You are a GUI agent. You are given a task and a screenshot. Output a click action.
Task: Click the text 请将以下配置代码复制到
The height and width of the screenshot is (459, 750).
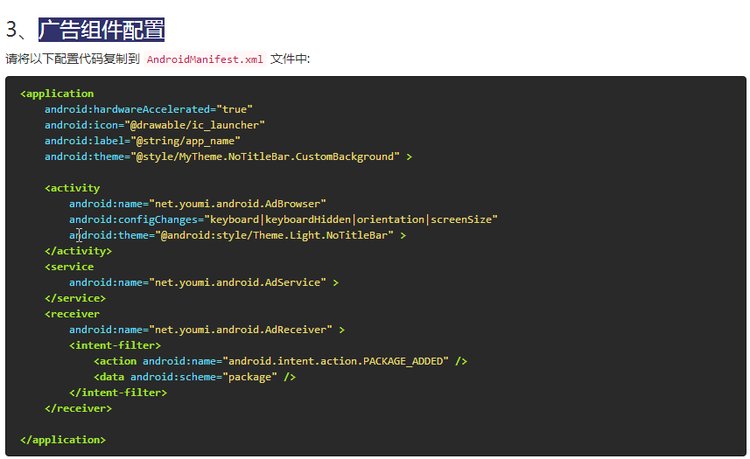(72, 59)
